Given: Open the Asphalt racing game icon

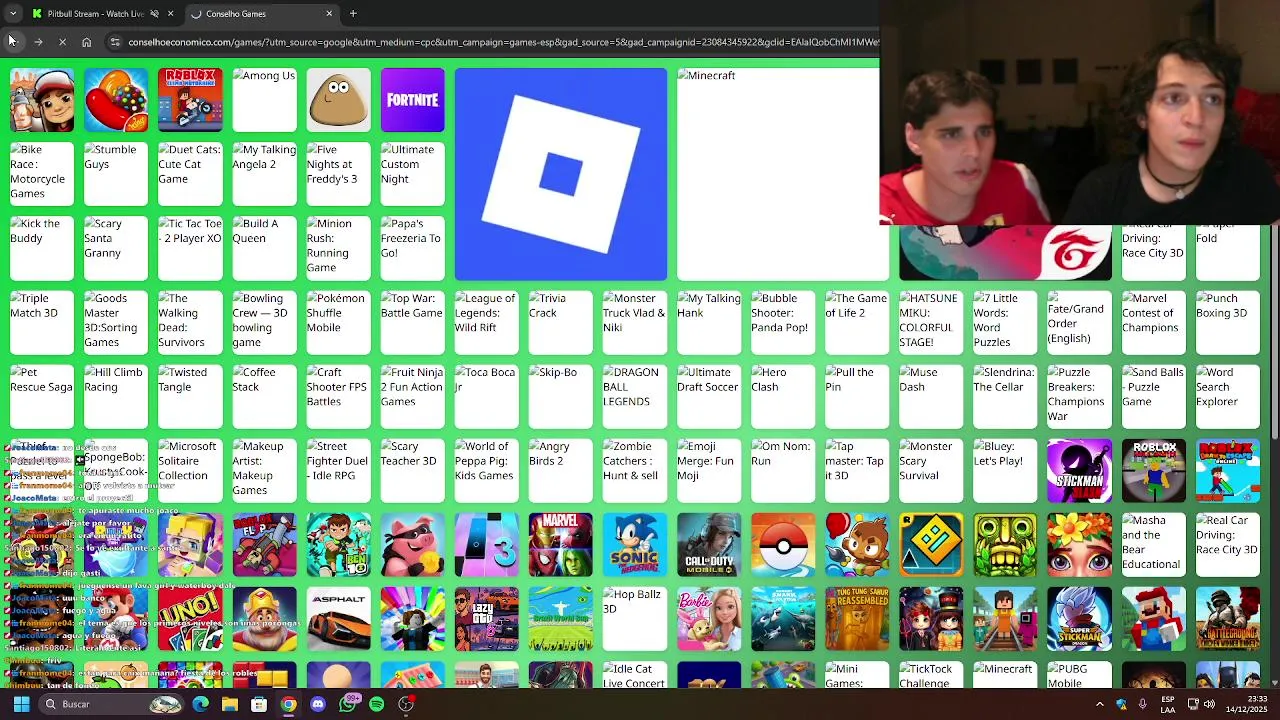Looking at the screenshot, I should point(338,618).
